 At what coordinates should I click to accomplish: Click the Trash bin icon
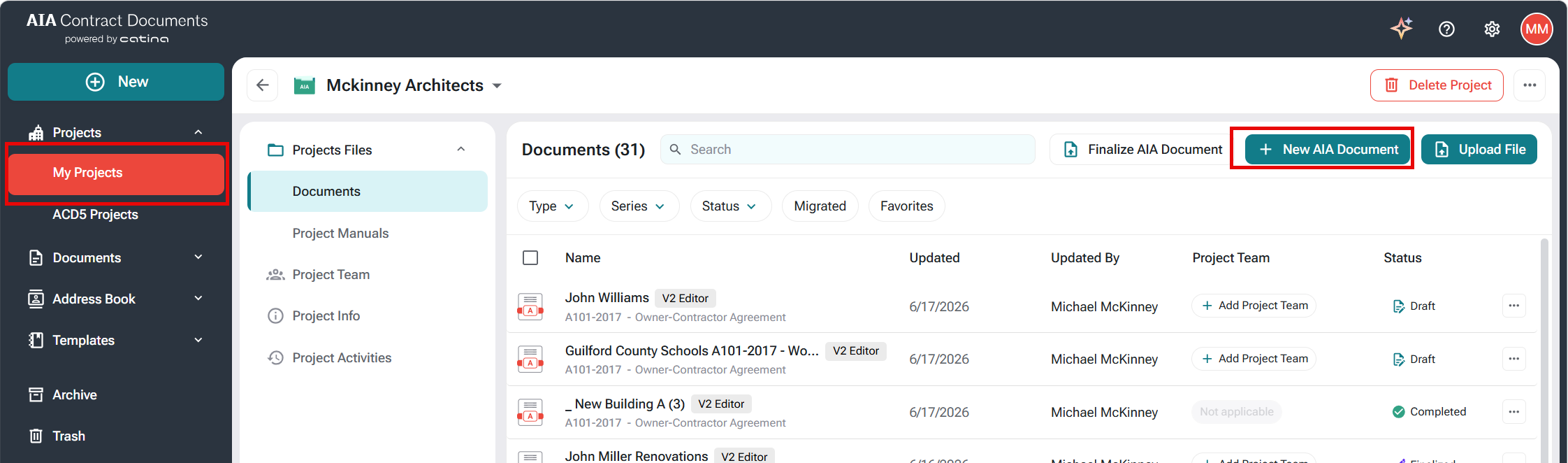36,436
